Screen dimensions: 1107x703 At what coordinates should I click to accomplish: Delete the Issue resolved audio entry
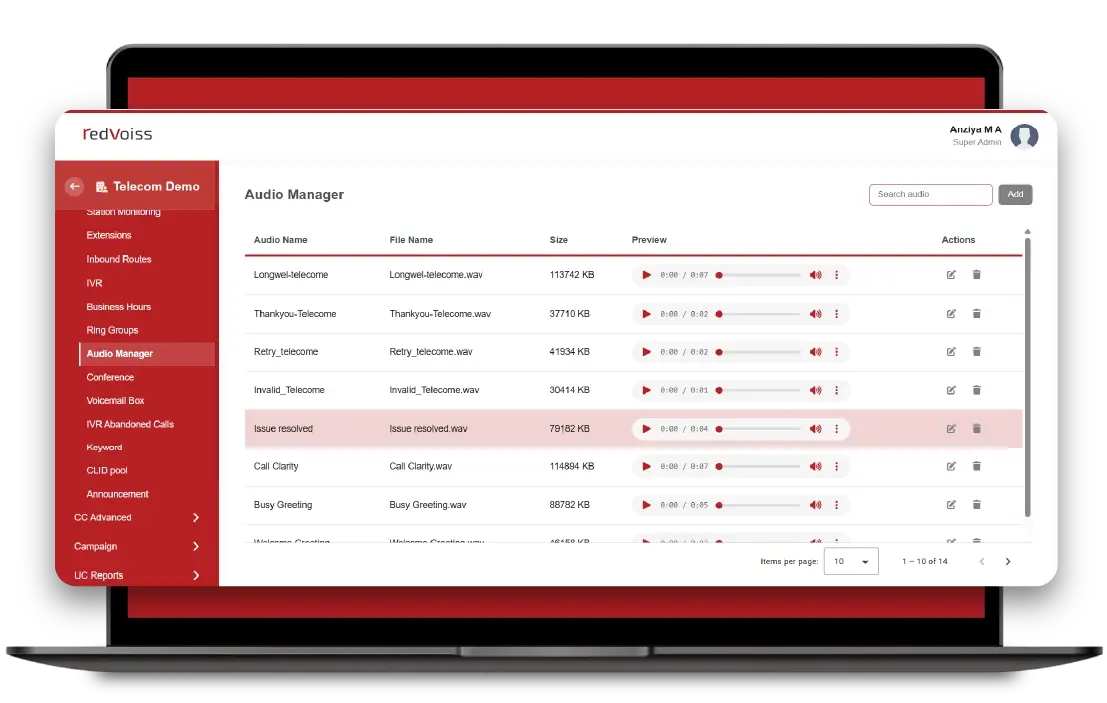pos(976,428)
